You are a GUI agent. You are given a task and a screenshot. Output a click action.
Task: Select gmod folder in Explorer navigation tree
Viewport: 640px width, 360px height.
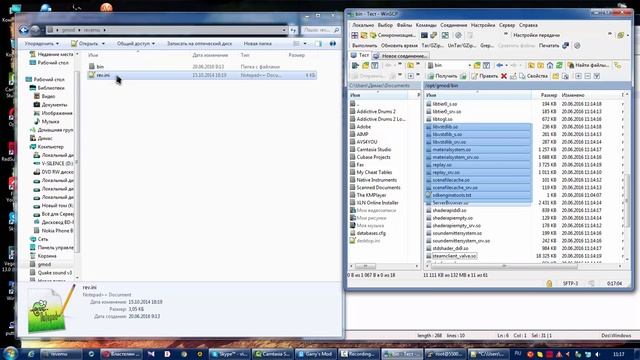(44, 264)
